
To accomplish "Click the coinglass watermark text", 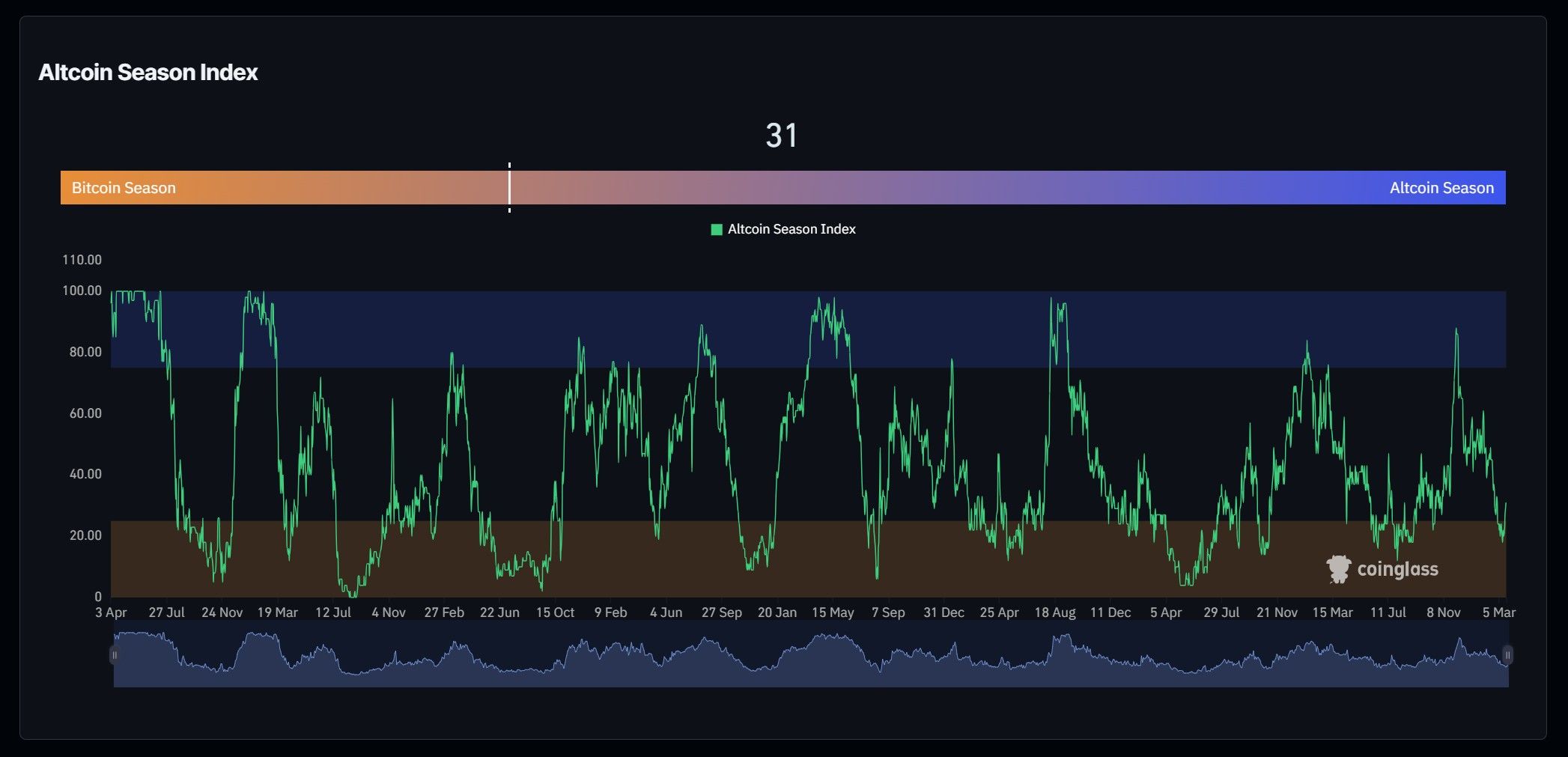I will tap(1397, 570).
